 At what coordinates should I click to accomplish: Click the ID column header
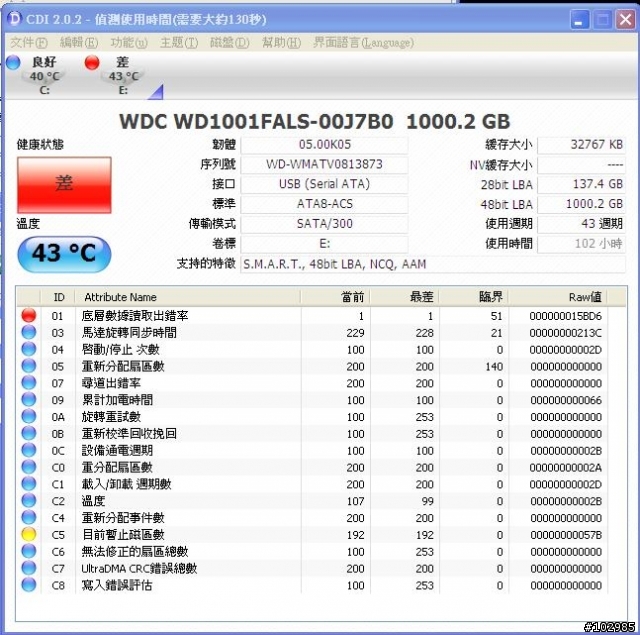[58, 297]
